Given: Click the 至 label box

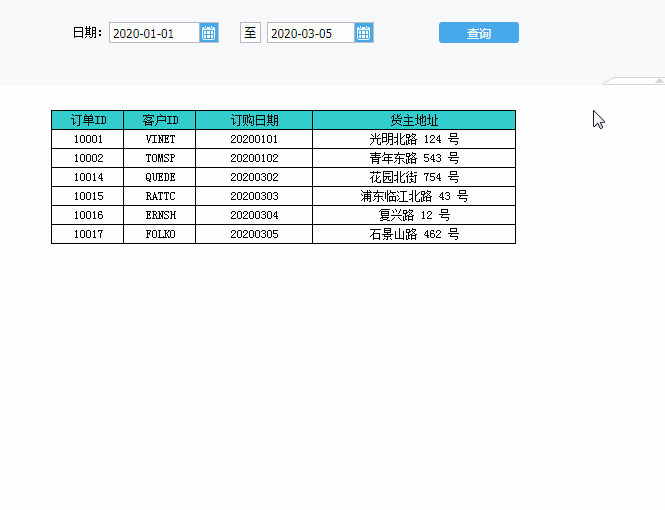Looking at the screenshot, I should point(250,33).
